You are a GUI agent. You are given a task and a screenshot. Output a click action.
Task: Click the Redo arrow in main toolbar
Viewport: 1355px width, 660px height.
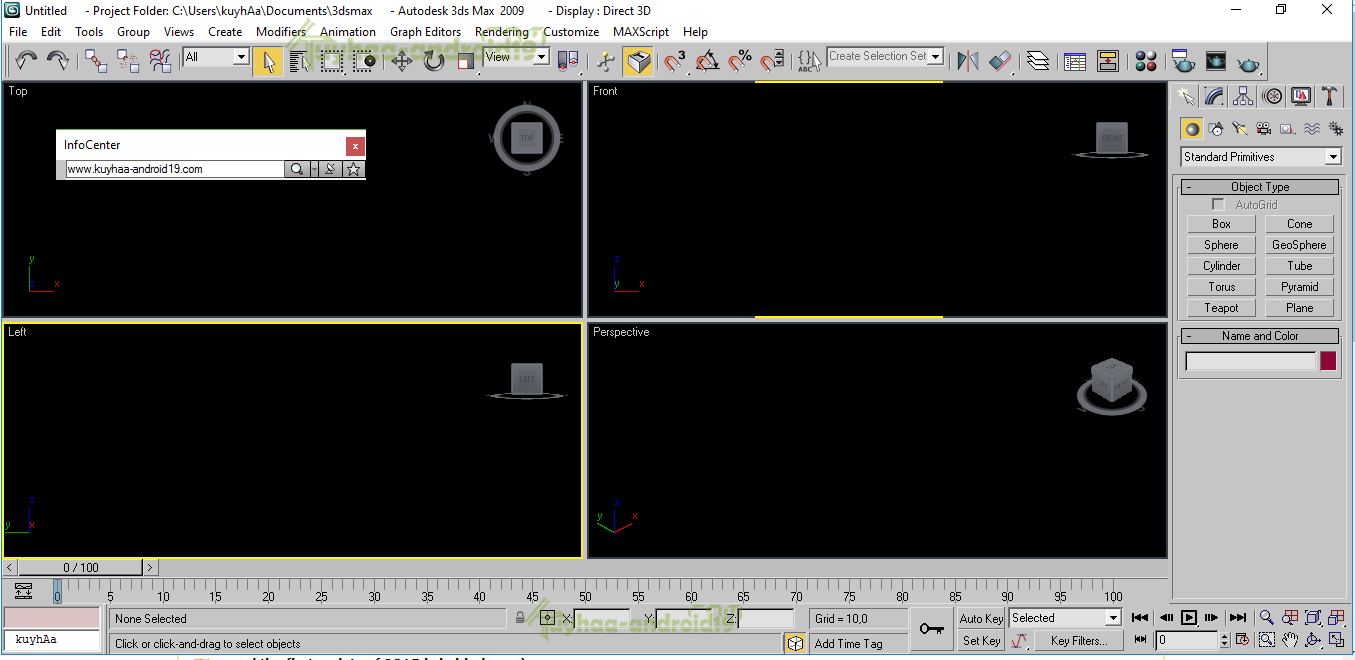coord(58,61)
